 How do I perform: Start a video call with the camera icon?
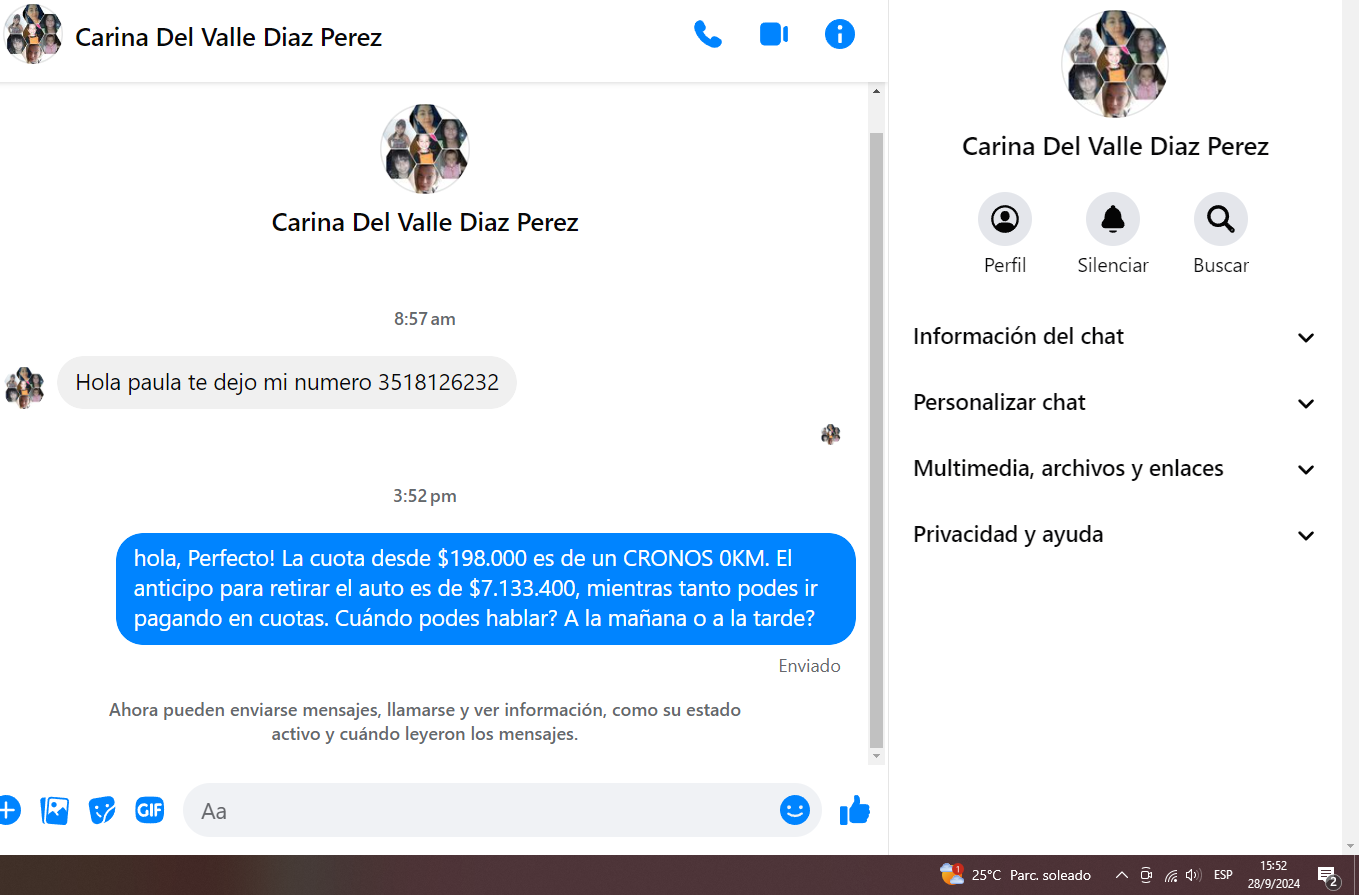tap(773, 35)
